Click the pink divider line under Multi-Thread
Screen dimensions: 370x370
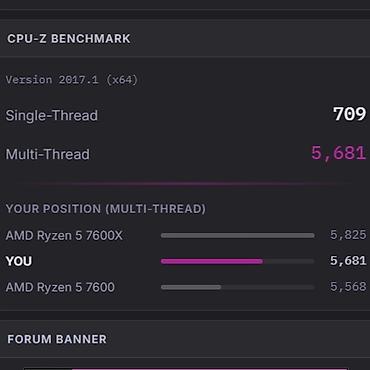pos(185,184)
